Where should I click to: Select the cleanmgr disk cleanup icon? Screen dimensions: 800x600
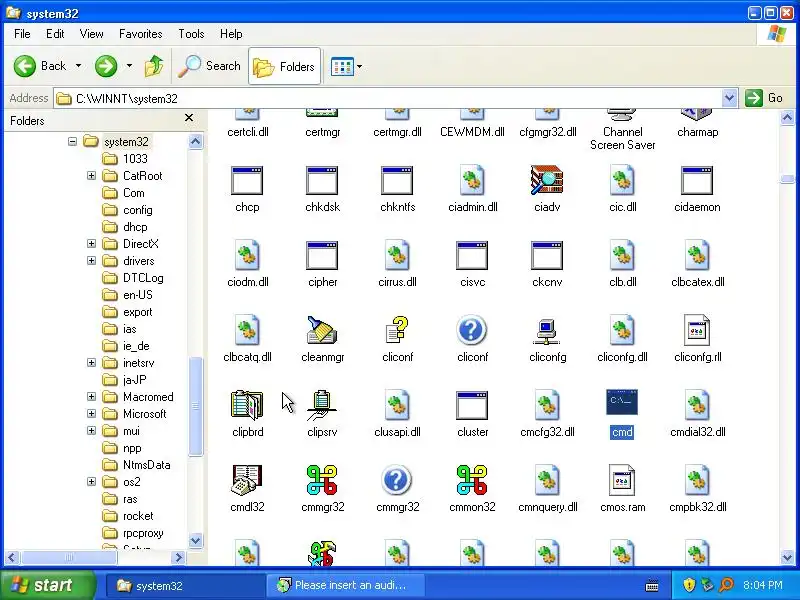pyautogui.click(x=322, y=329)
